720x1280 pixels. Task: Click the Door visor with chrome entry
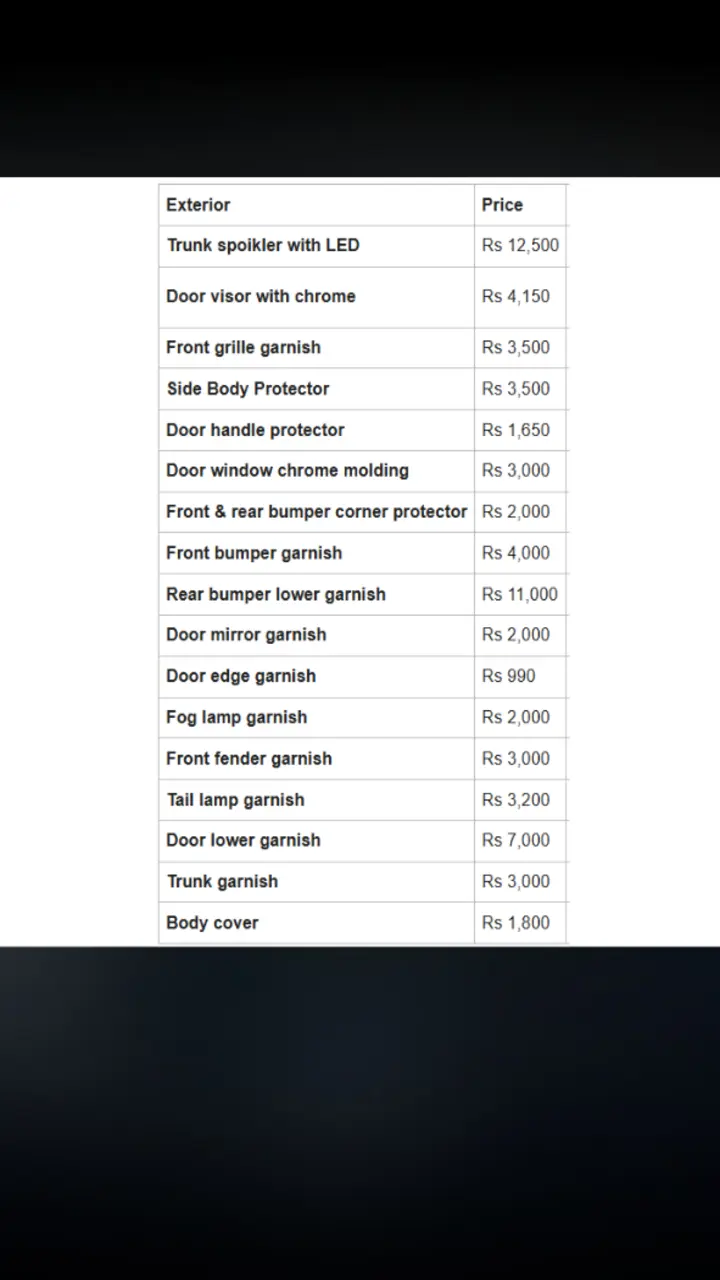[x=261, y=296]
